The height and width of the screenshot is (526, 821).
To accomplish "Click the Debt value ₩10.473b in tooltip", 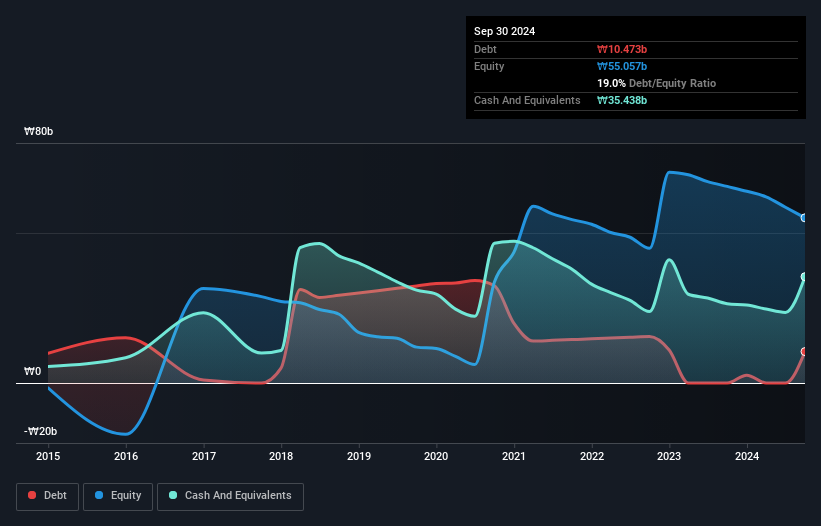I will (x=622, y=49).
